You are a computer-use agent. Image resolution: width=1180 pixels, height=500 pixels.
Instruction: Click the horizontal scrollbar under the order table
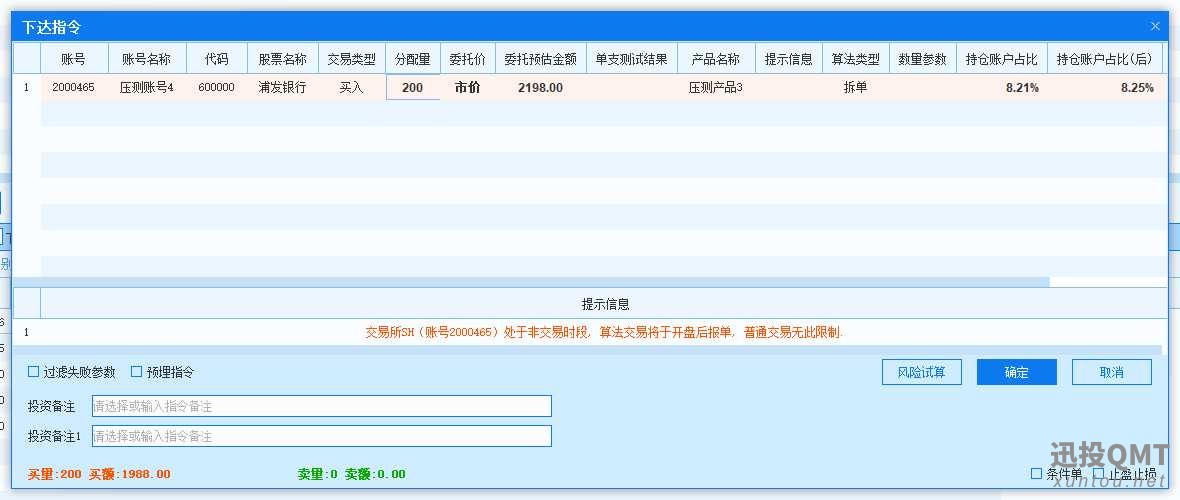[x=531, y=282]
